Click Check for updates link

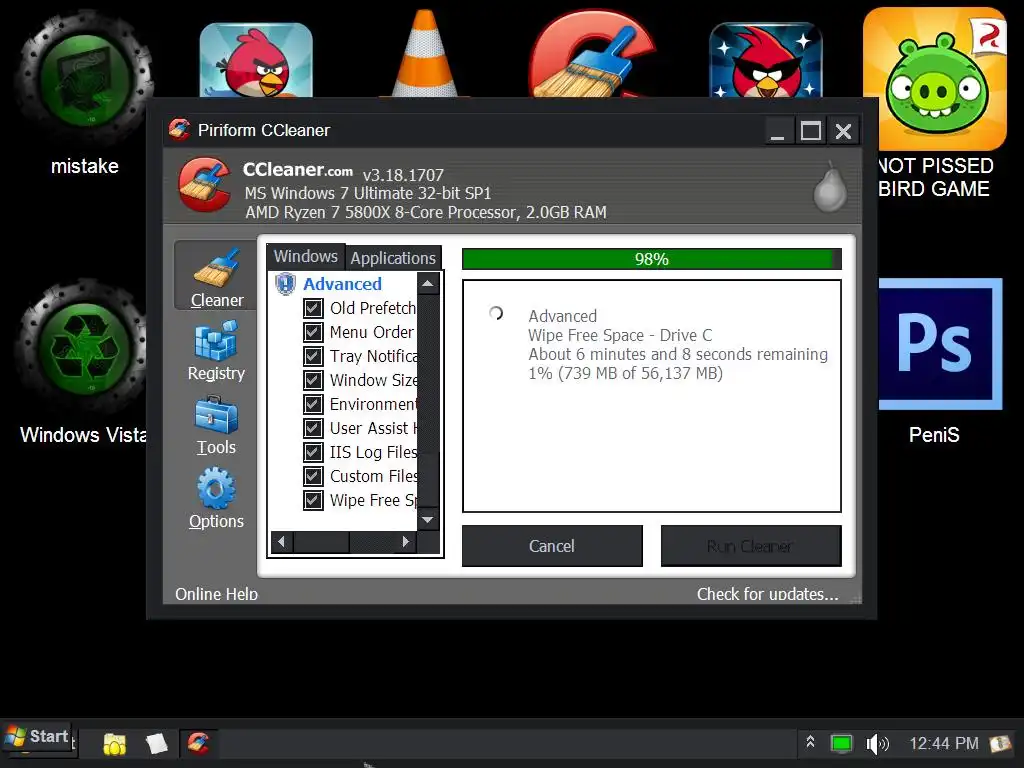click(x=767, y=594)
